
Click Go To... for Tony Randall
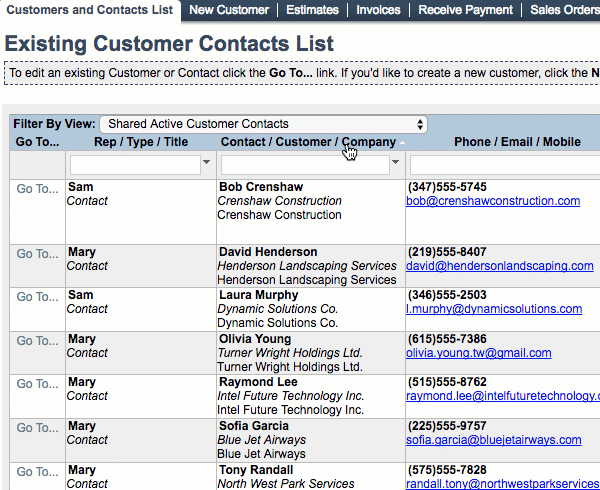tap(38, 472)
